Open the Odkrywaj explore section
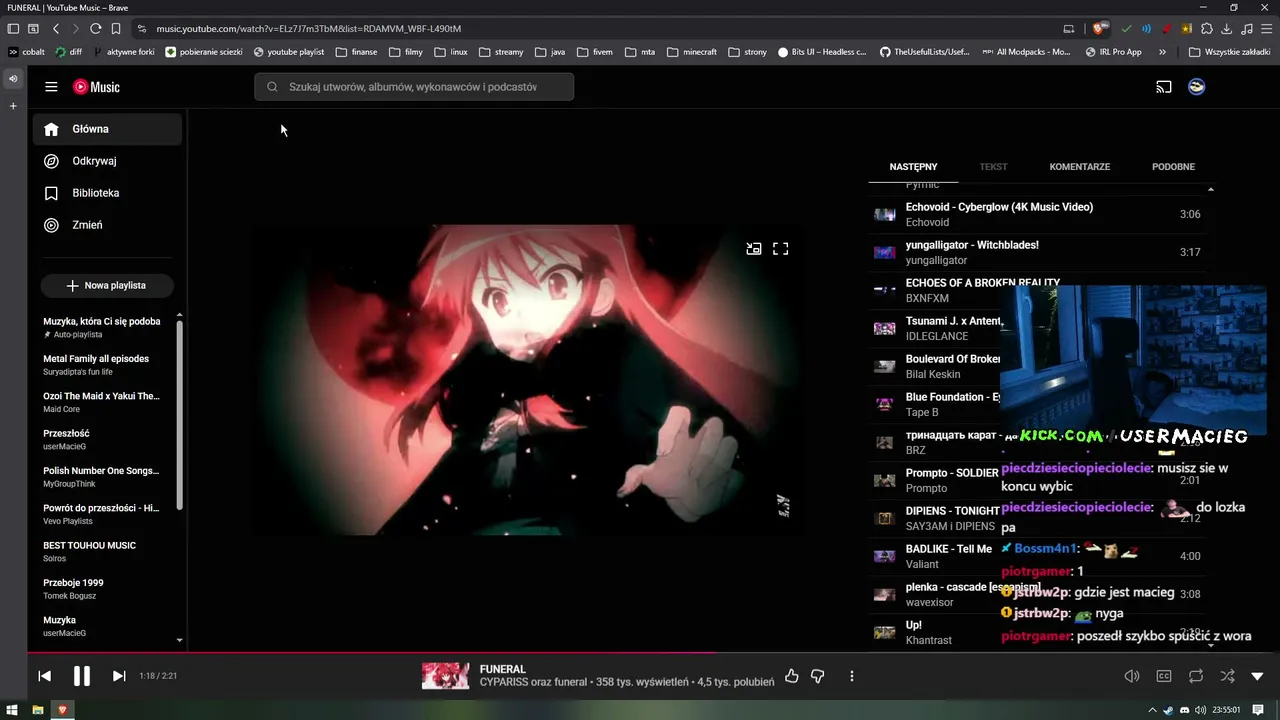 point(107,161)
